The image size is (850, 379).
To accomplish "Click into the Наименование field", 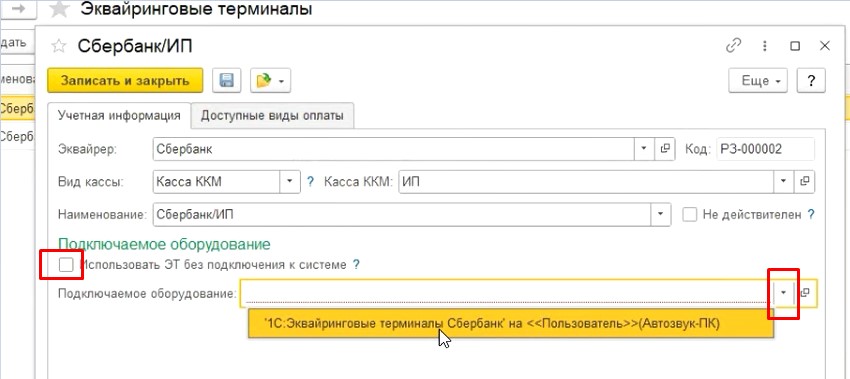I will pos(402,214).
